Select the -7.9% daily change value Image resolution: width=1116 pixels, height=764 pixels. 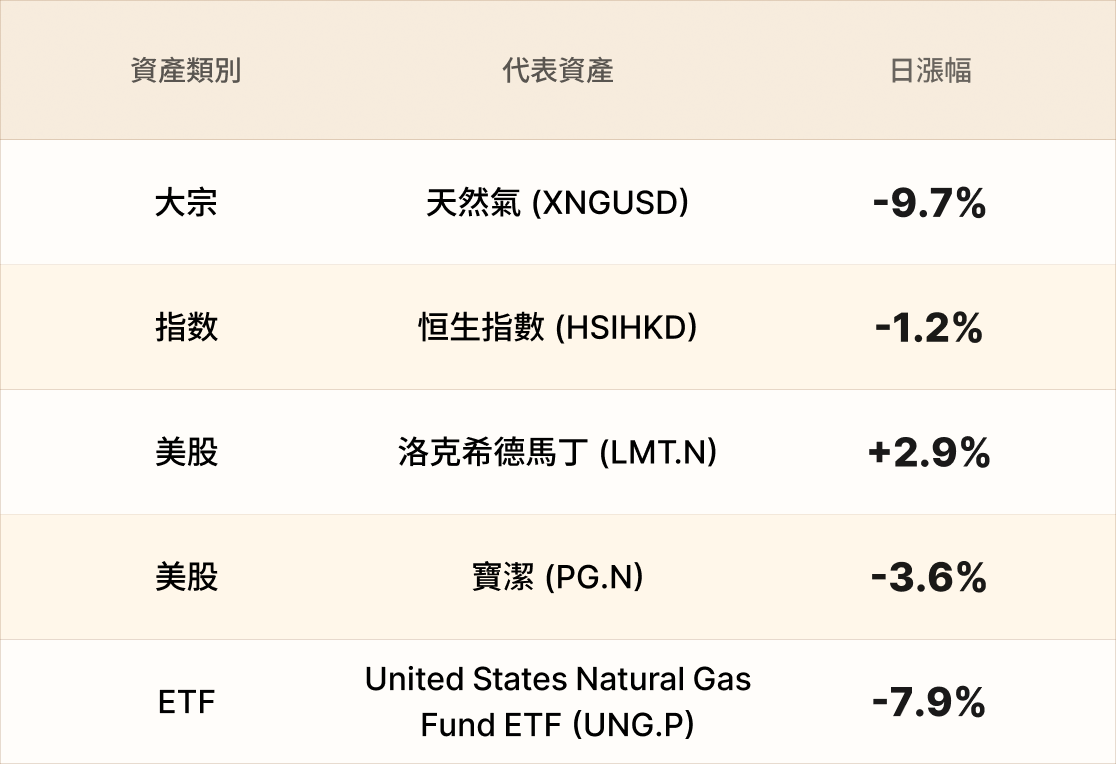930,702
